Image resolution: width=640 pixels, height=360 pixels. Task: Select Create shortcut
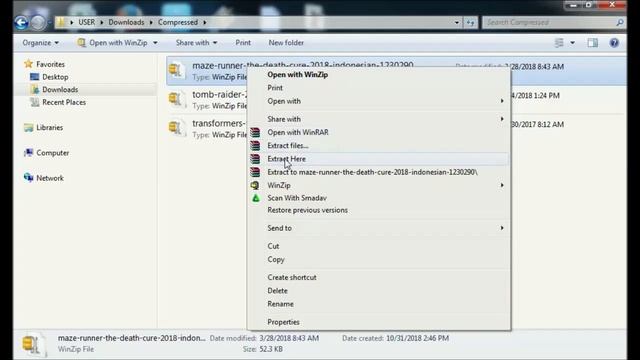379,277
